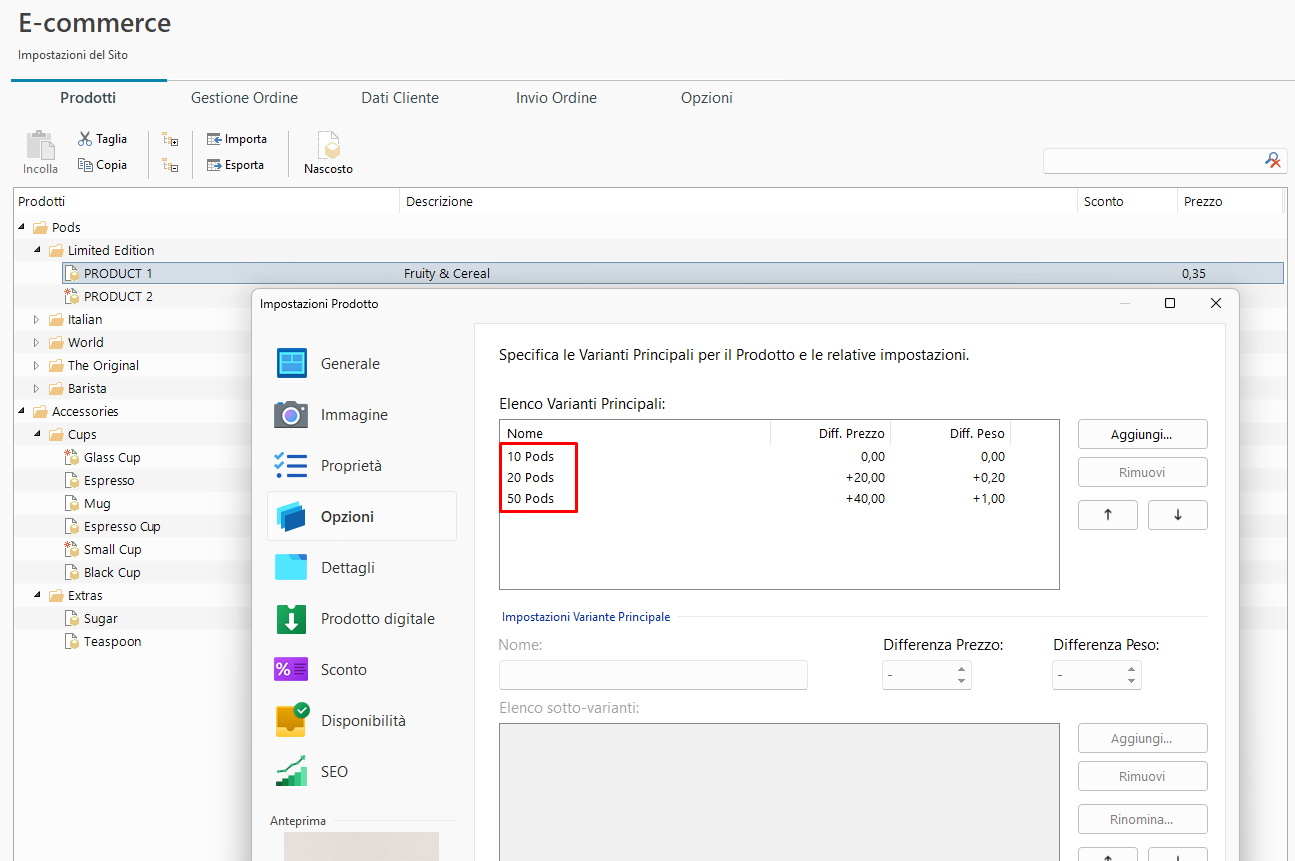Collapse the Cups folder
Screen dimensions: 1295x861
38,434
